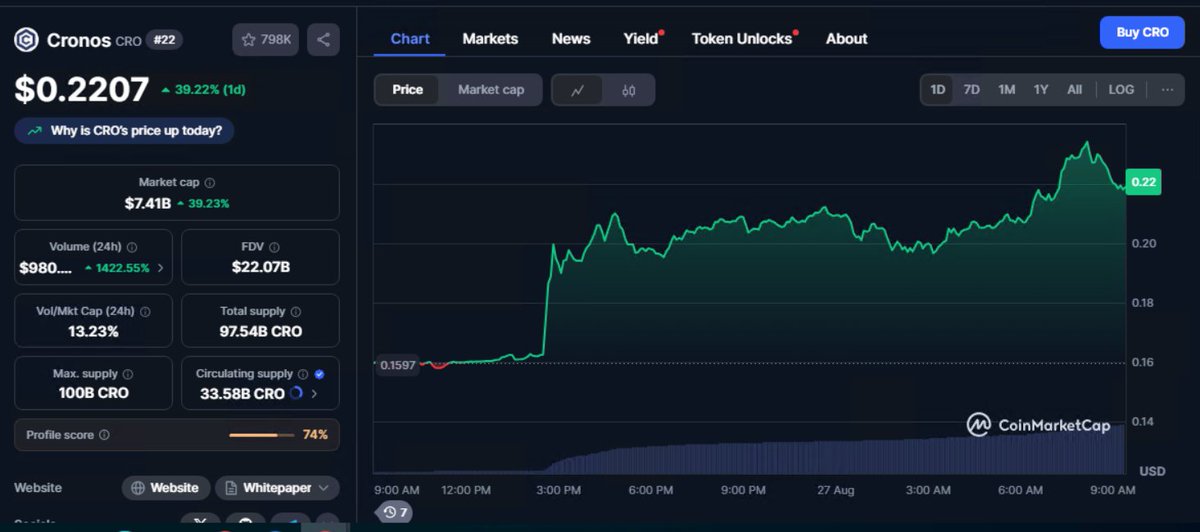Click the 0.22 current price label on chart

pos(1143,182)
